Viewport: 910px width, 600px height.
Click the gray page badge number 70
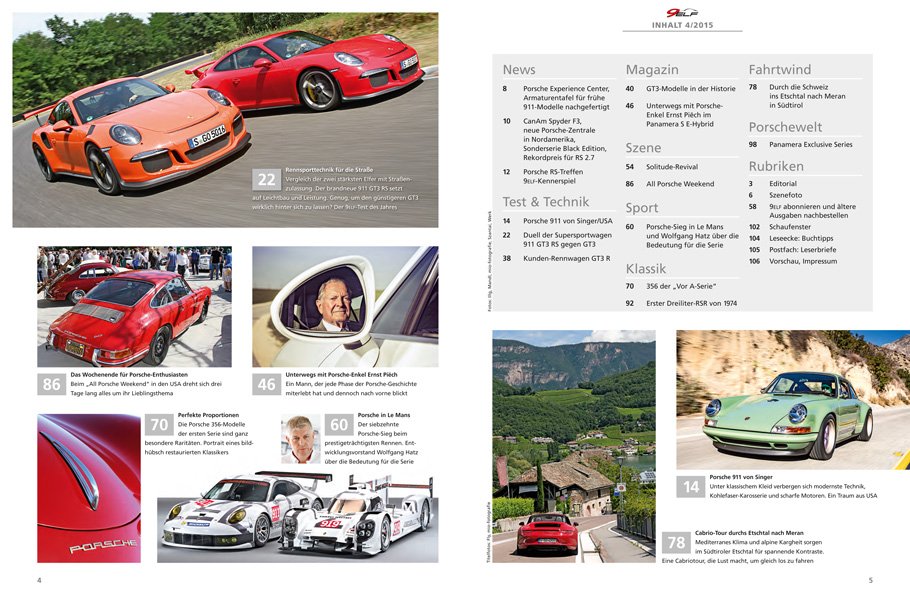coord(159,426)
